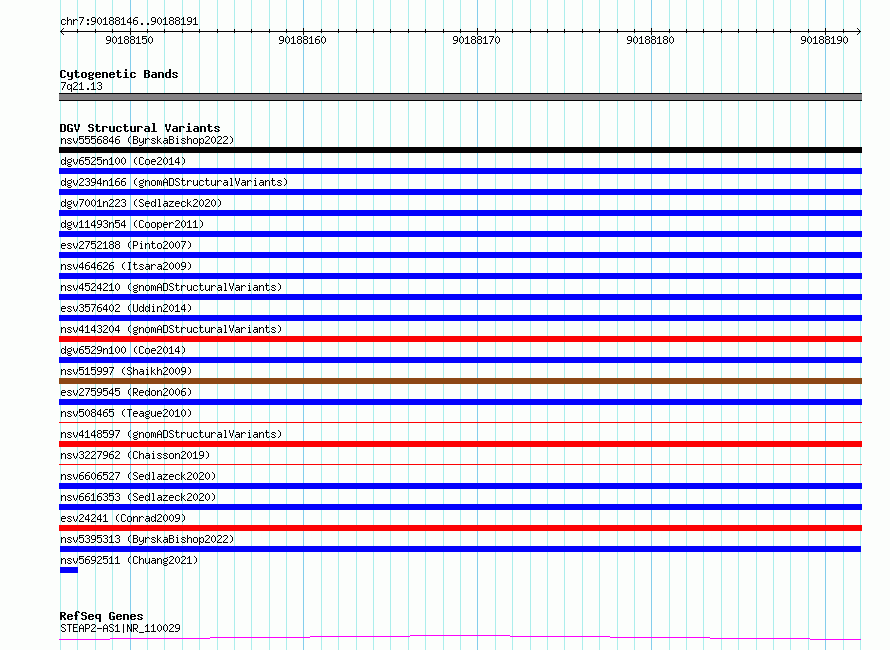The width and height of the screenshot is (890, 650).
Task: Click the blue bar under esv2759545
Action: (x=460, y=402)
